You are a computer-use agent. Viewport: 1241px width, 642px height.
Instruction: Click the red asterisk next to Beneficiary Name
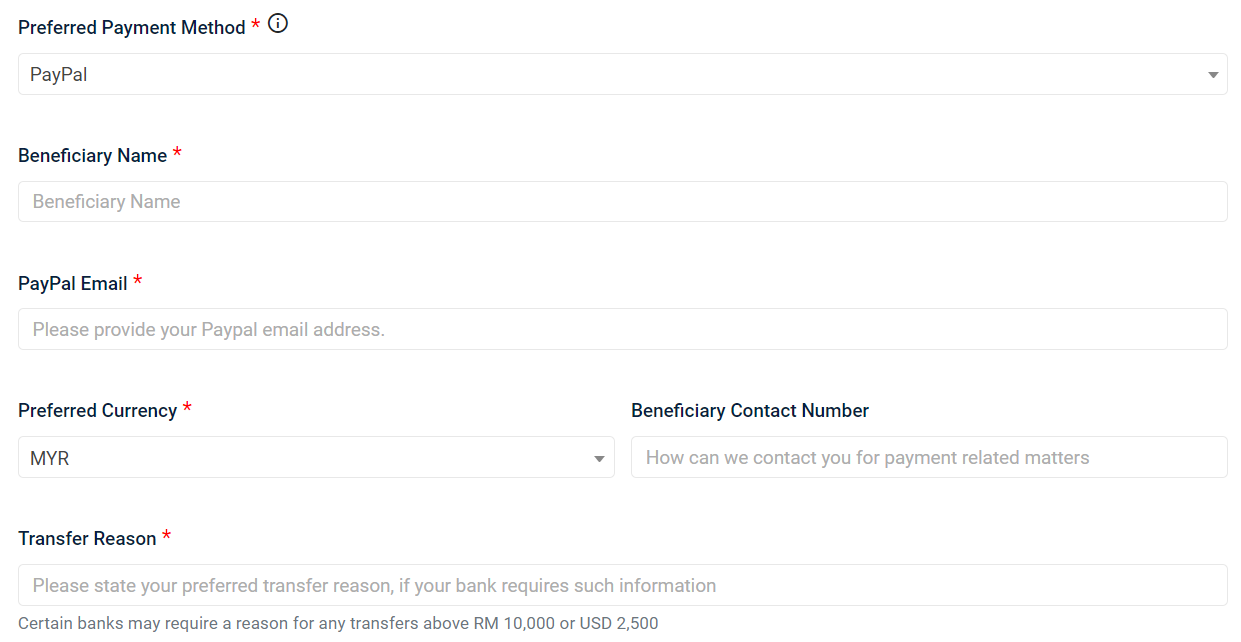(177, 152)
